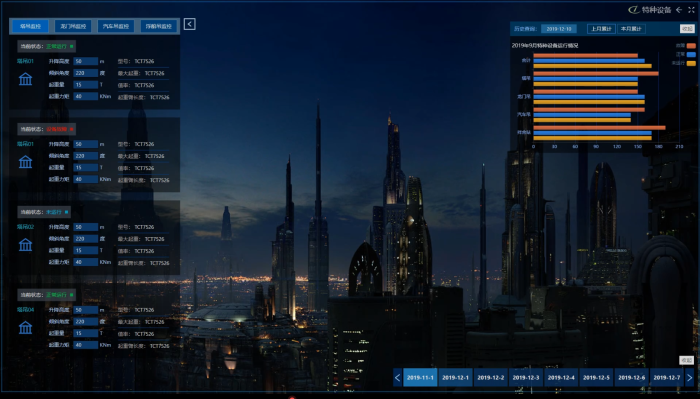The image size is (700, 399).
Task: Click the crane icon of 塔吊04 card
Action: pos(25,328)
